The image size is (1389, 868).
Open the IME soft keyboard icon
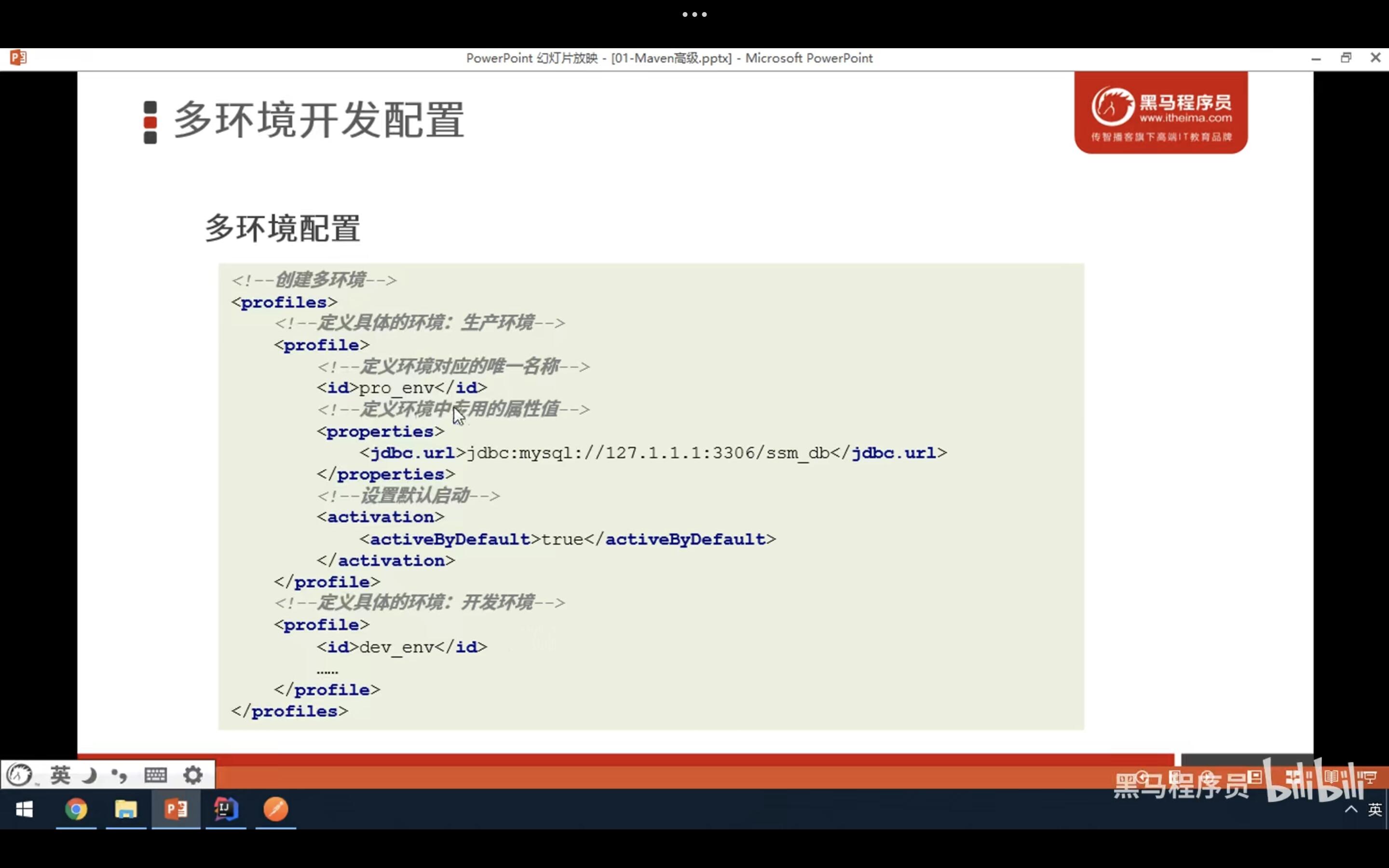[156, 775]
